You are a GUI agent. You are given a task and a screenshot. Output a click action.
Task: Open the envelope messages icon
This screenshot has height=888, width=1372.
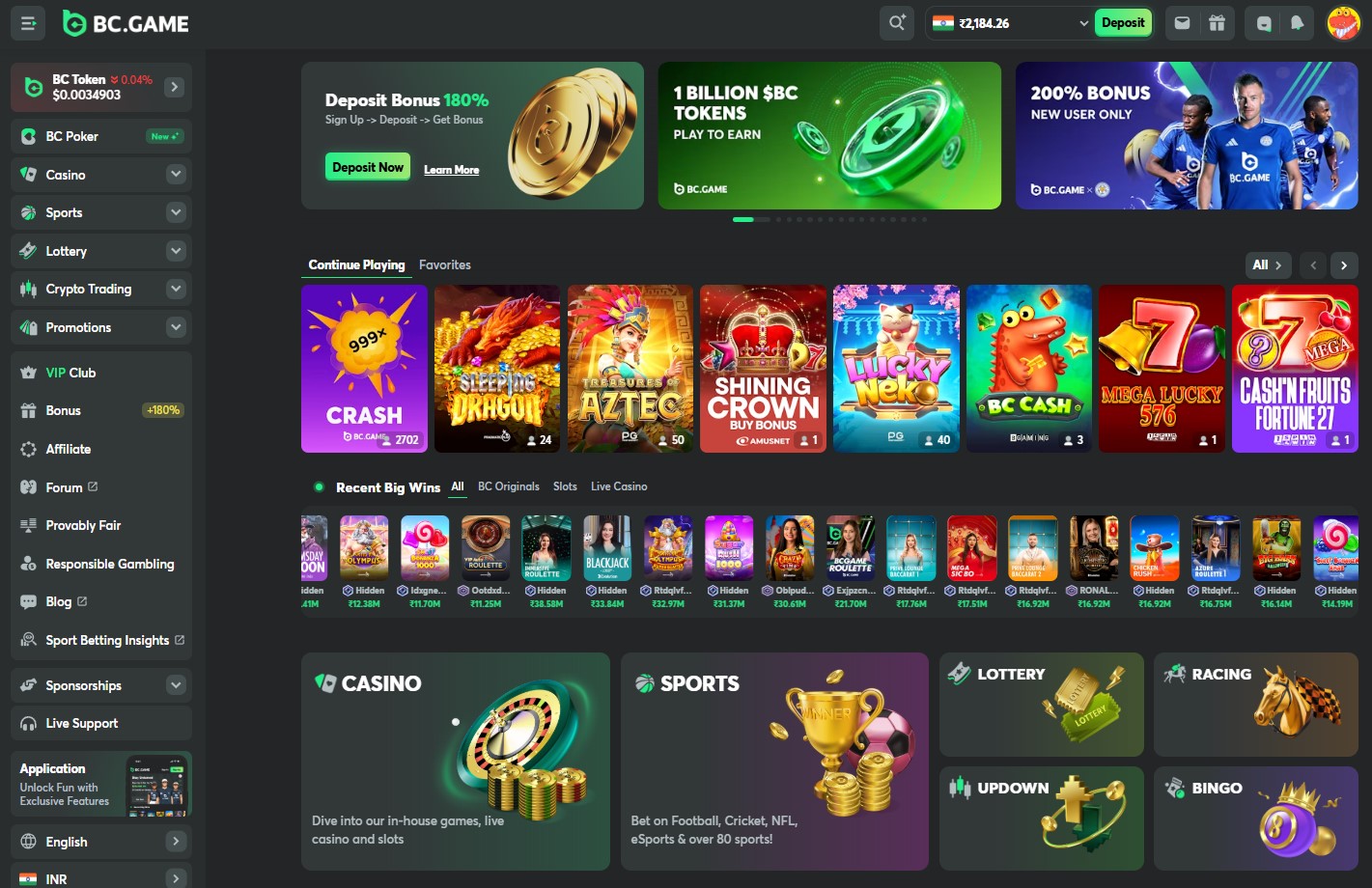(x=1182, y=23)
